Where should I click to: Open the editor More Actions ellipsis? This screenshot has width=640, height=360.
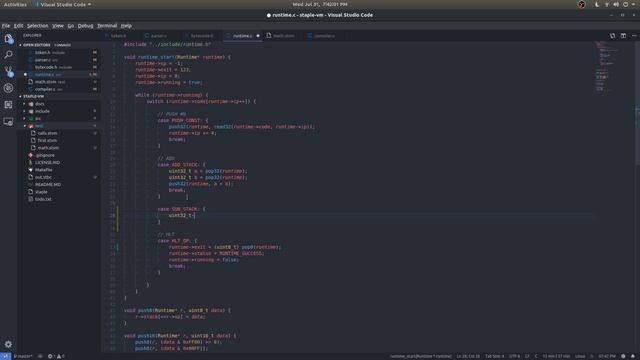tap(634, 36)
